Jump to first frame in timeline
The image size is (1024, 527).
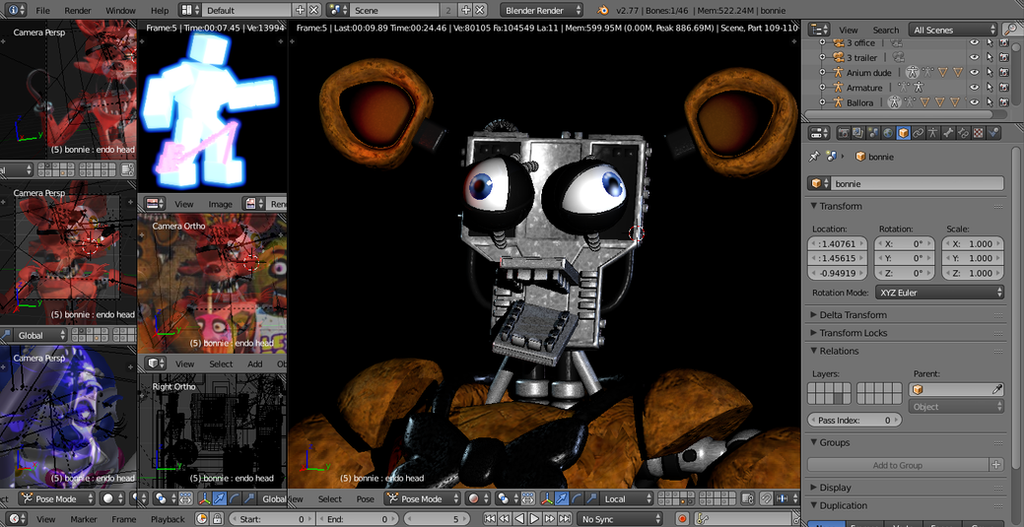490,519
